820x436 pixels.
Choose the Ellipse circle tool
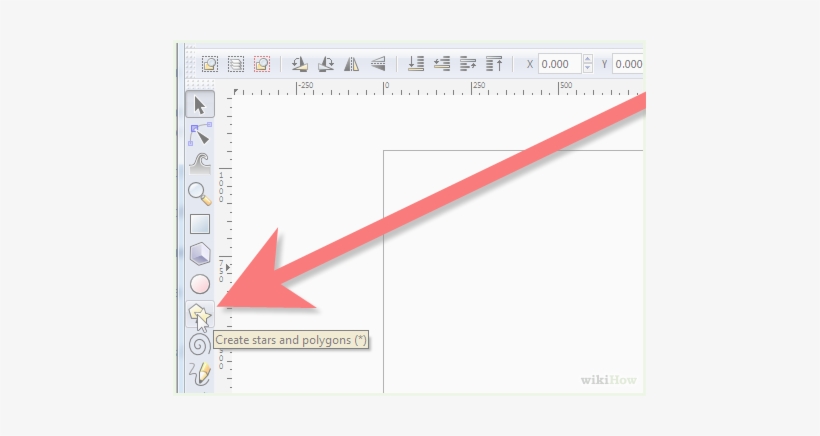pyautogui.click(x=200, y=284)
